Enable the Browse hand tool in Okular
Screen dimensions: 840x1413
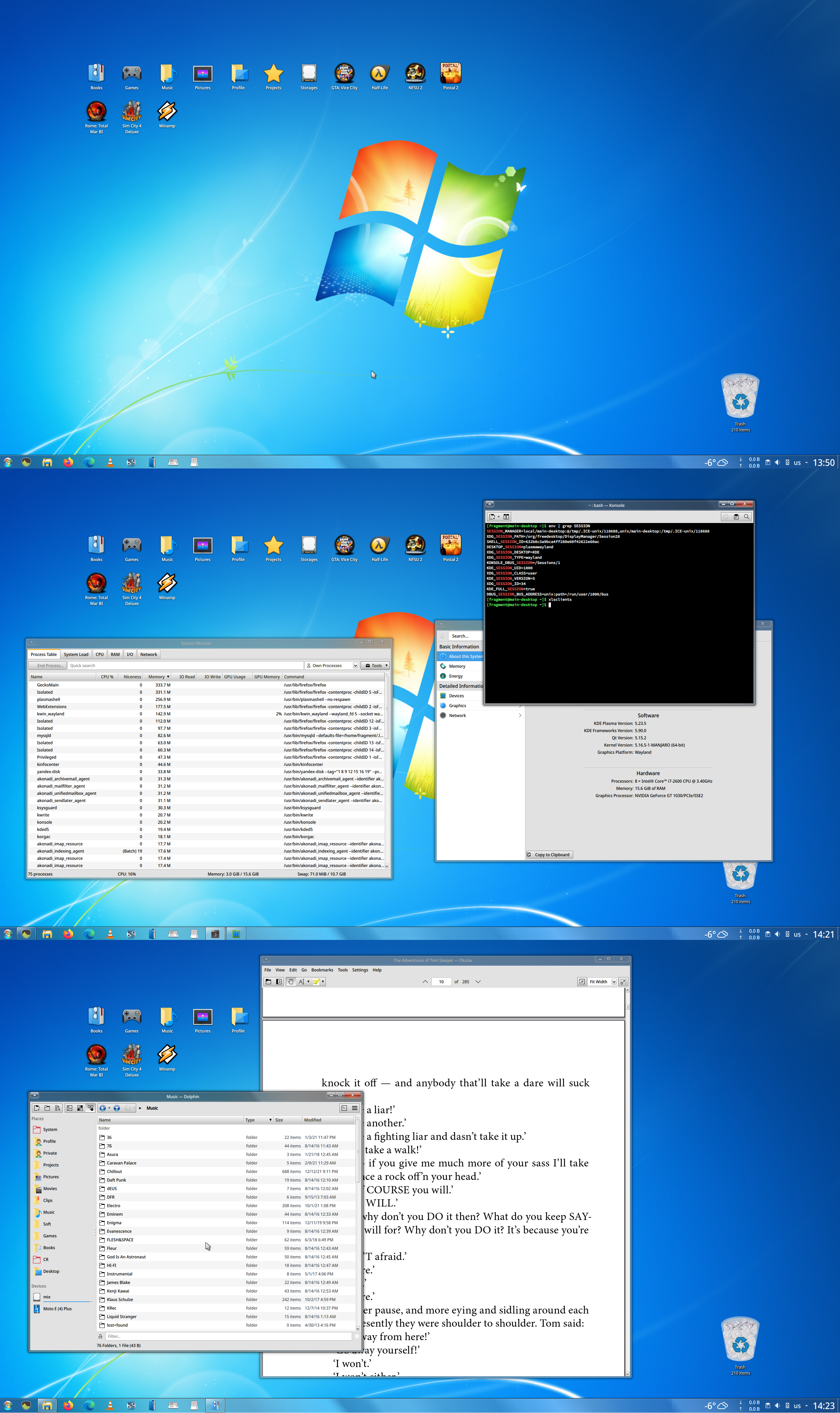click(x=290, y=982)
